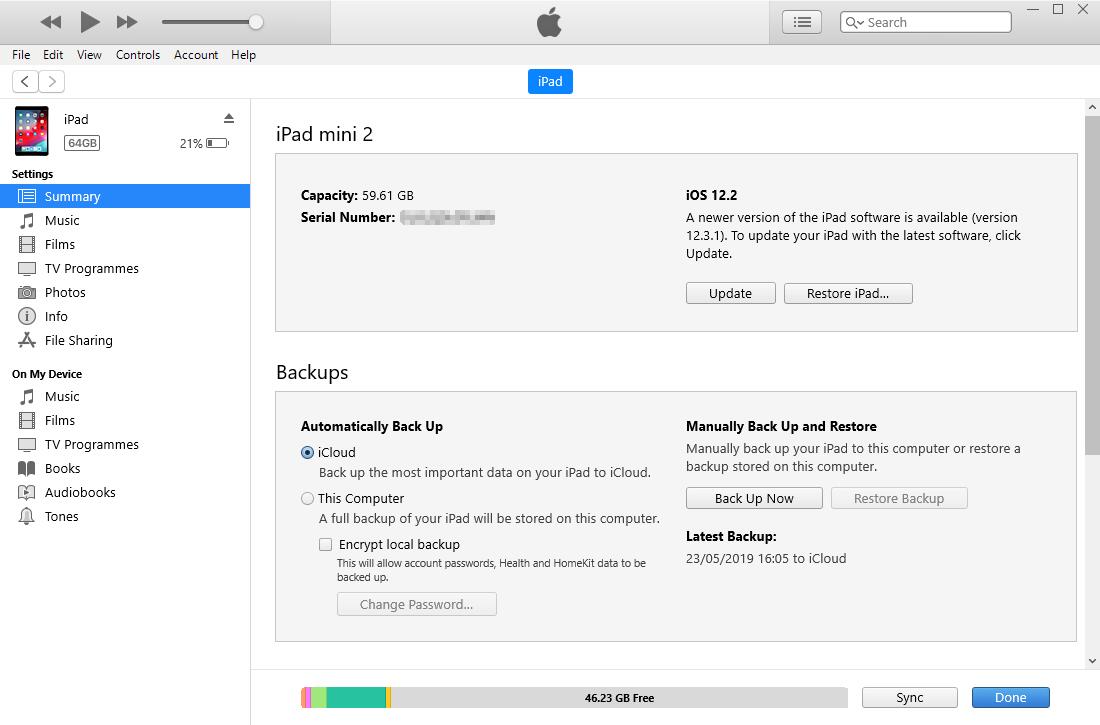The image size is (1100, 725).
Task: Select the iCloud backup radio button
Action: click(307, 453)
